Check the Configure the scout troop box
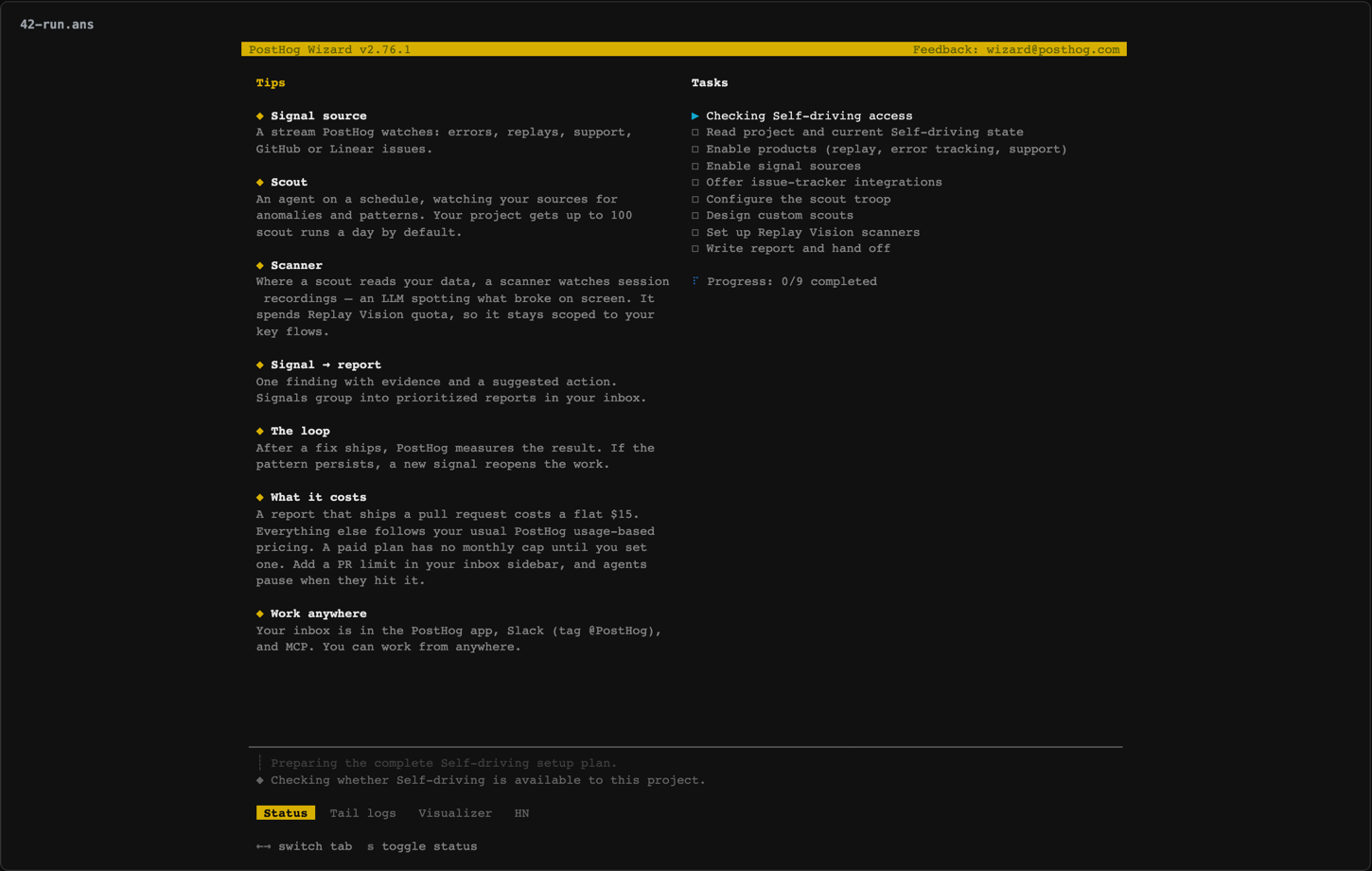Screen dimensions: 1372x871 pyautogui.click(x=695, y=199)
